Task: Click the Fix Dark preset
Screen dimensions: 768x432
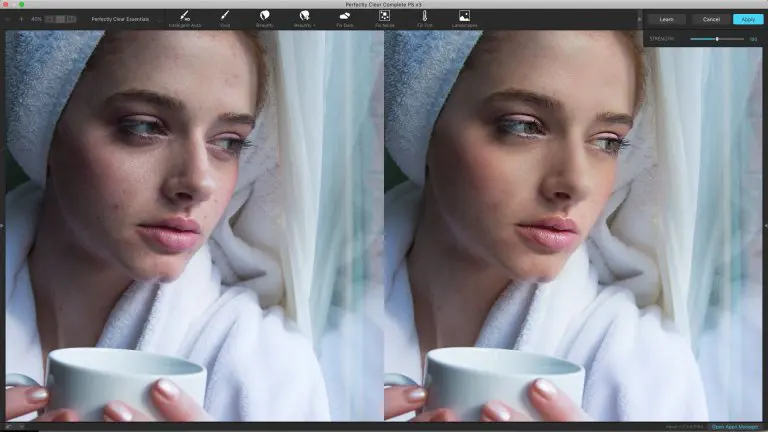Action: 345,17
